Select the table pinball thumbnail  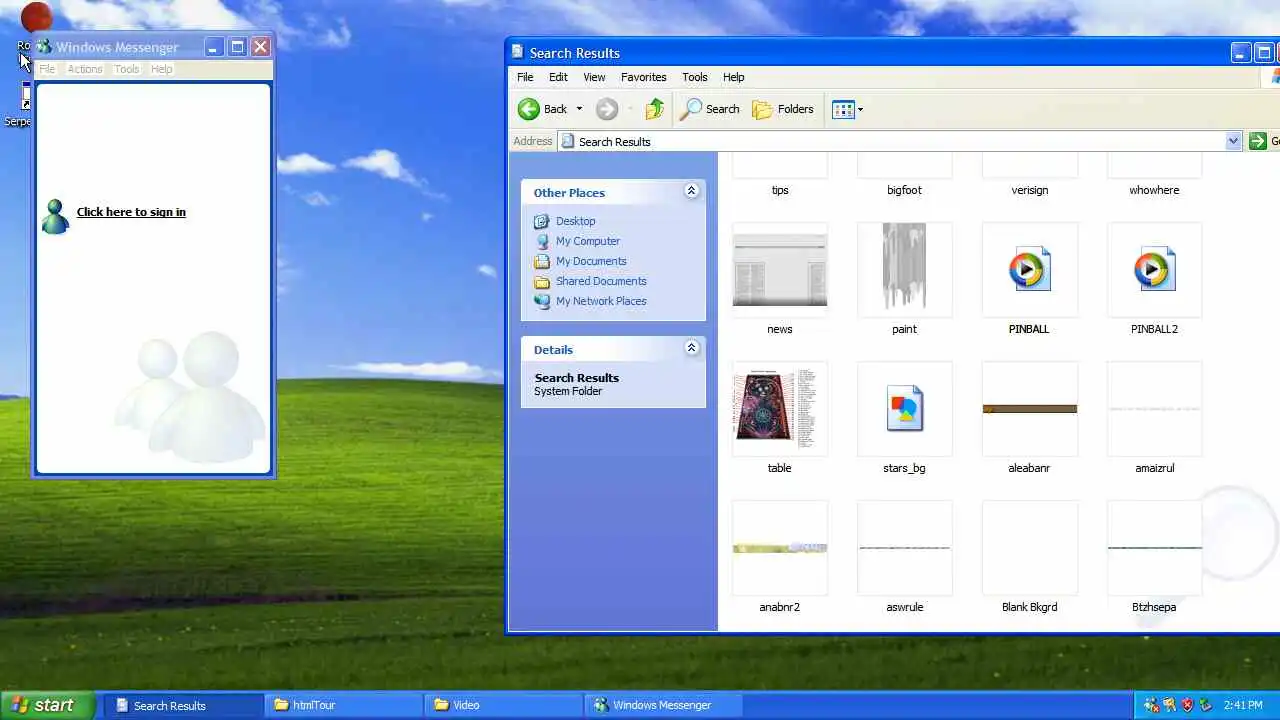click(780, 409)
